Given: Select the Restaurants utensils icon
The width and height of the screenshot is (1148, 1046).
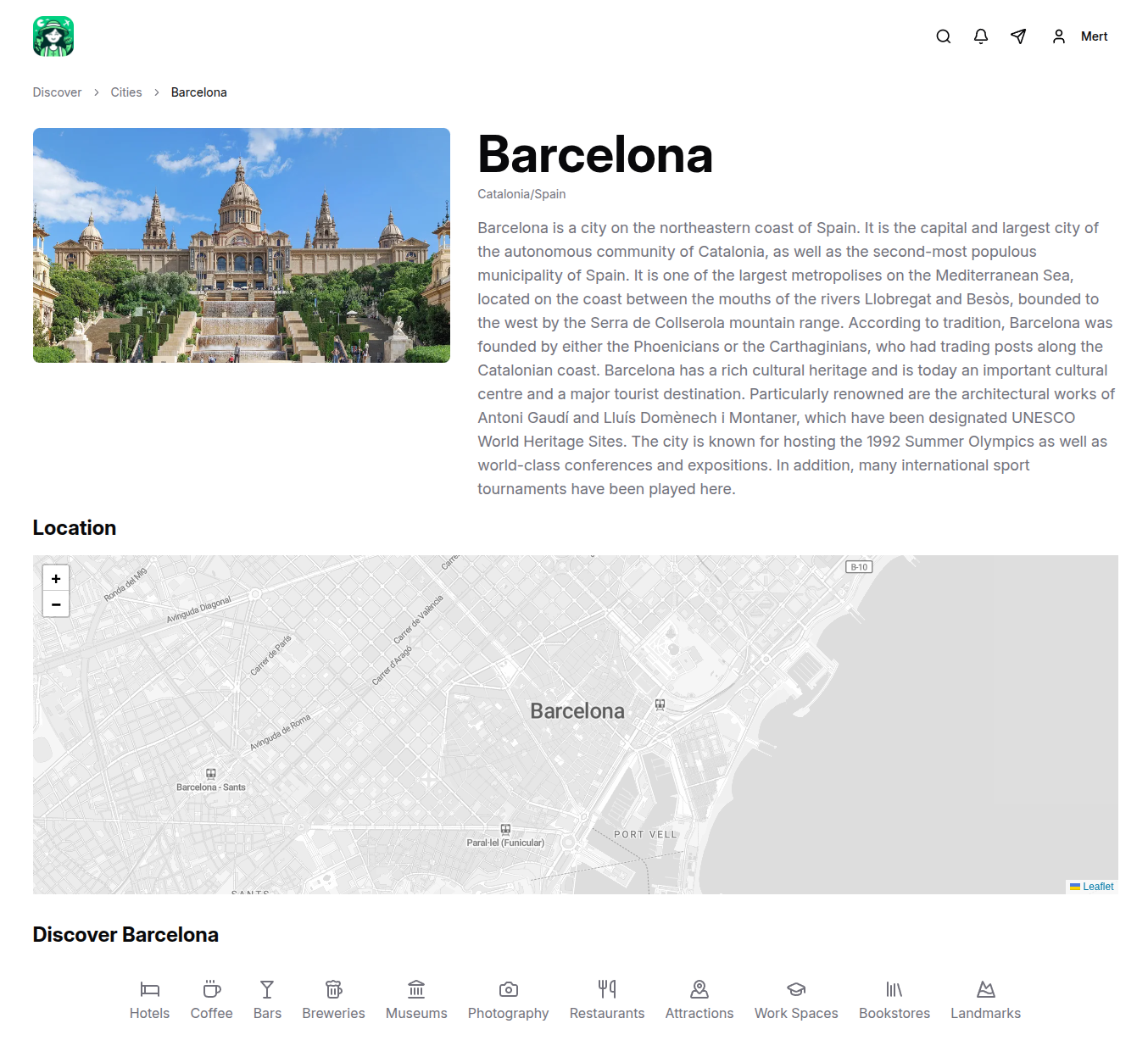Looking at the screenshot, I should [607, 989].
